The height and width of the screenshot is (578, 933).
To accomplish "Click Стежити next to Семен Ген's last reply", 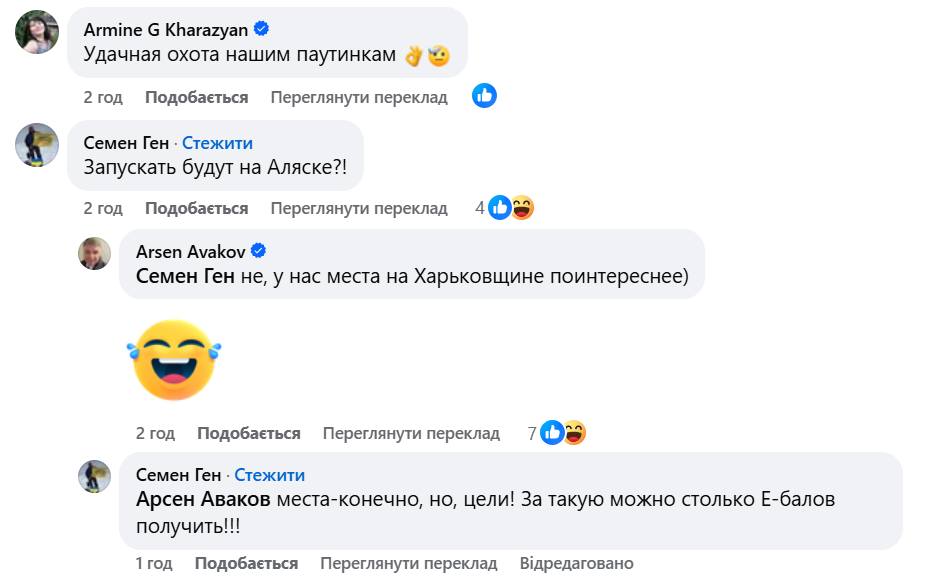I will 269,475.
